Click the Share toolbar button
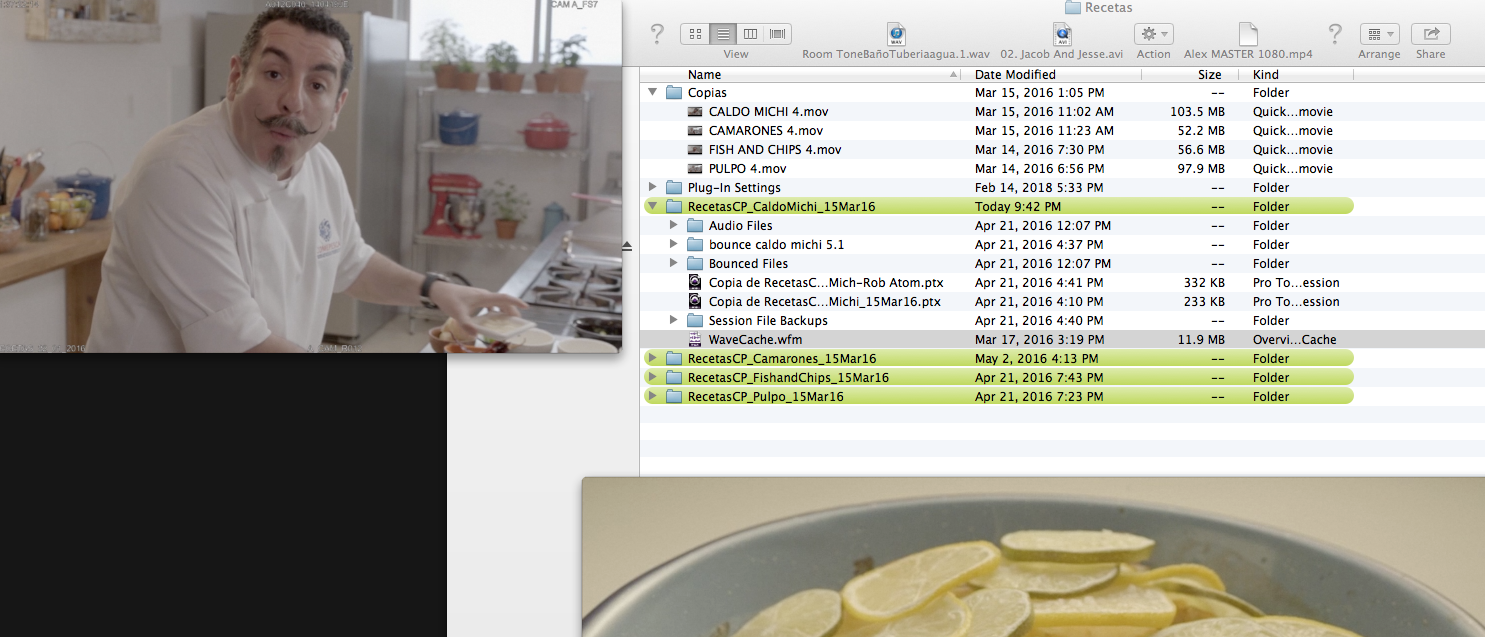Screen dimensions: 1485x637 pyautogui.click(x=1430, y=34)
